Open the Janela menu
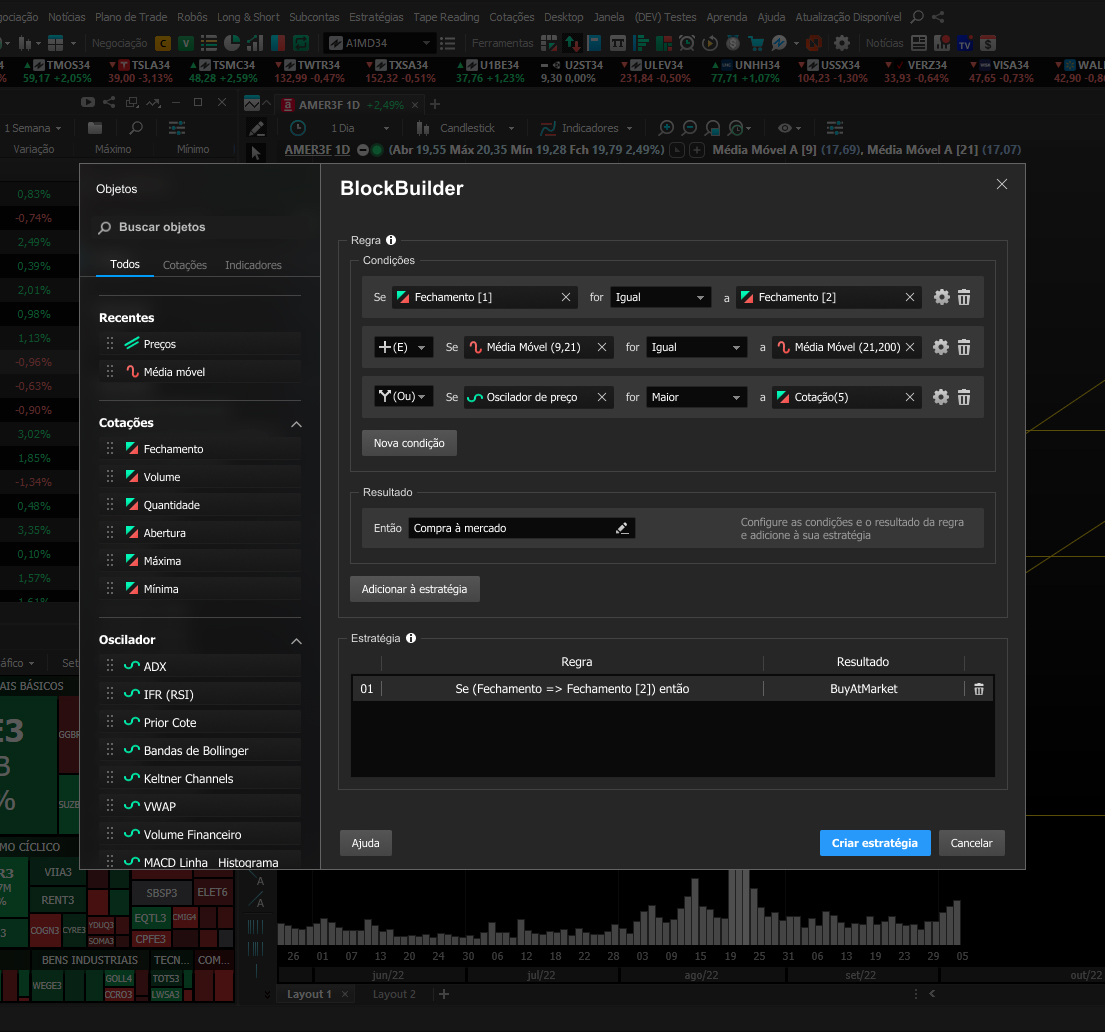The width and height of the screenshot is (1105, 1032). pos(609,17)
